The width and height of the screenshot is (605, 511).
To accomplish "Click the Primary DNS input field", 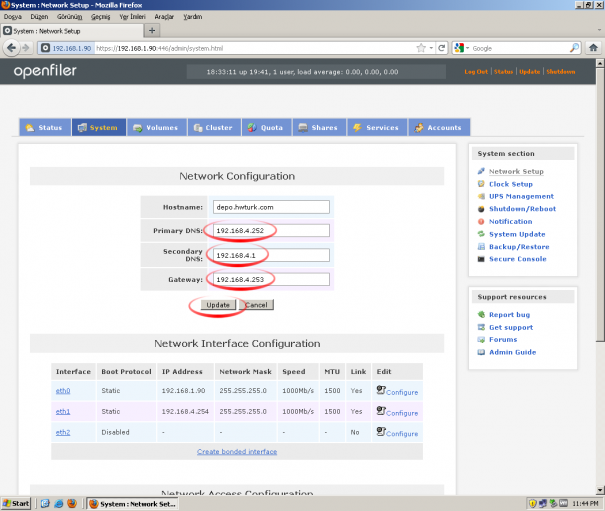I will click(271, 230).
